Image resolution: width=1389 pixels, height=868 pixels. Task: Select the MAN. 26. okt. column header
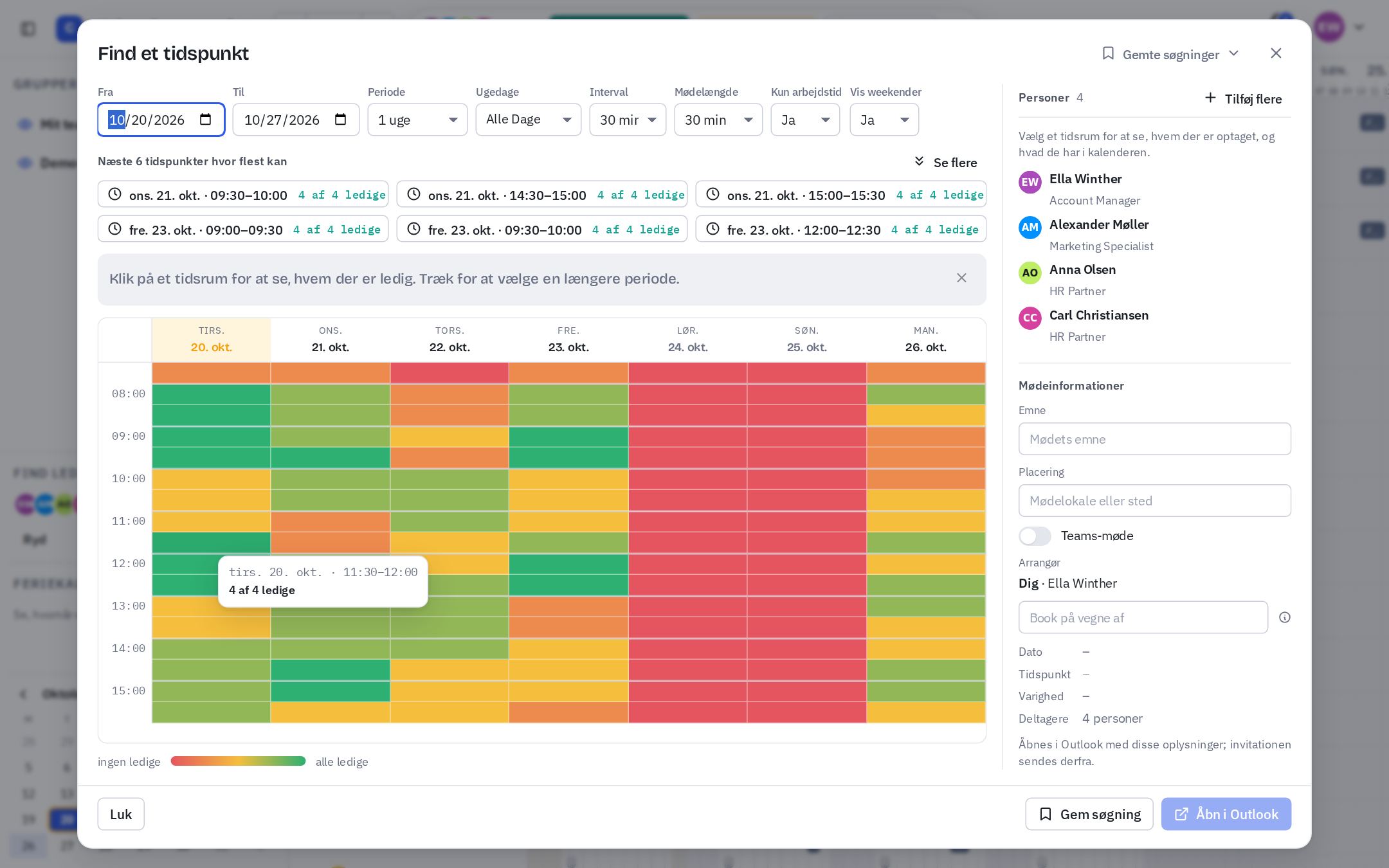point(925,339)
